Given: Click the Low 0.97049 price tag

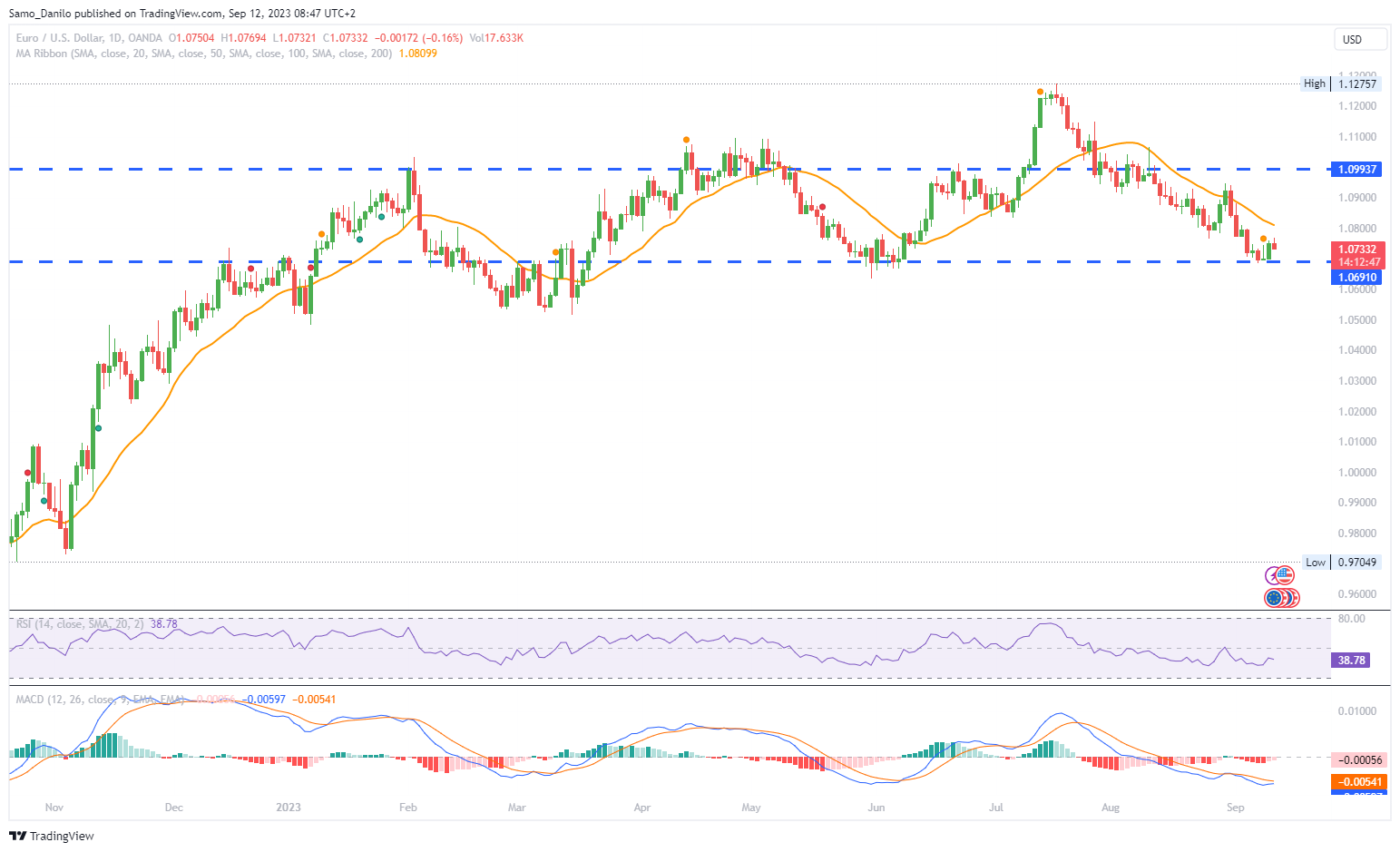Looking at the screenshot, I should [x=1342, y=563].
